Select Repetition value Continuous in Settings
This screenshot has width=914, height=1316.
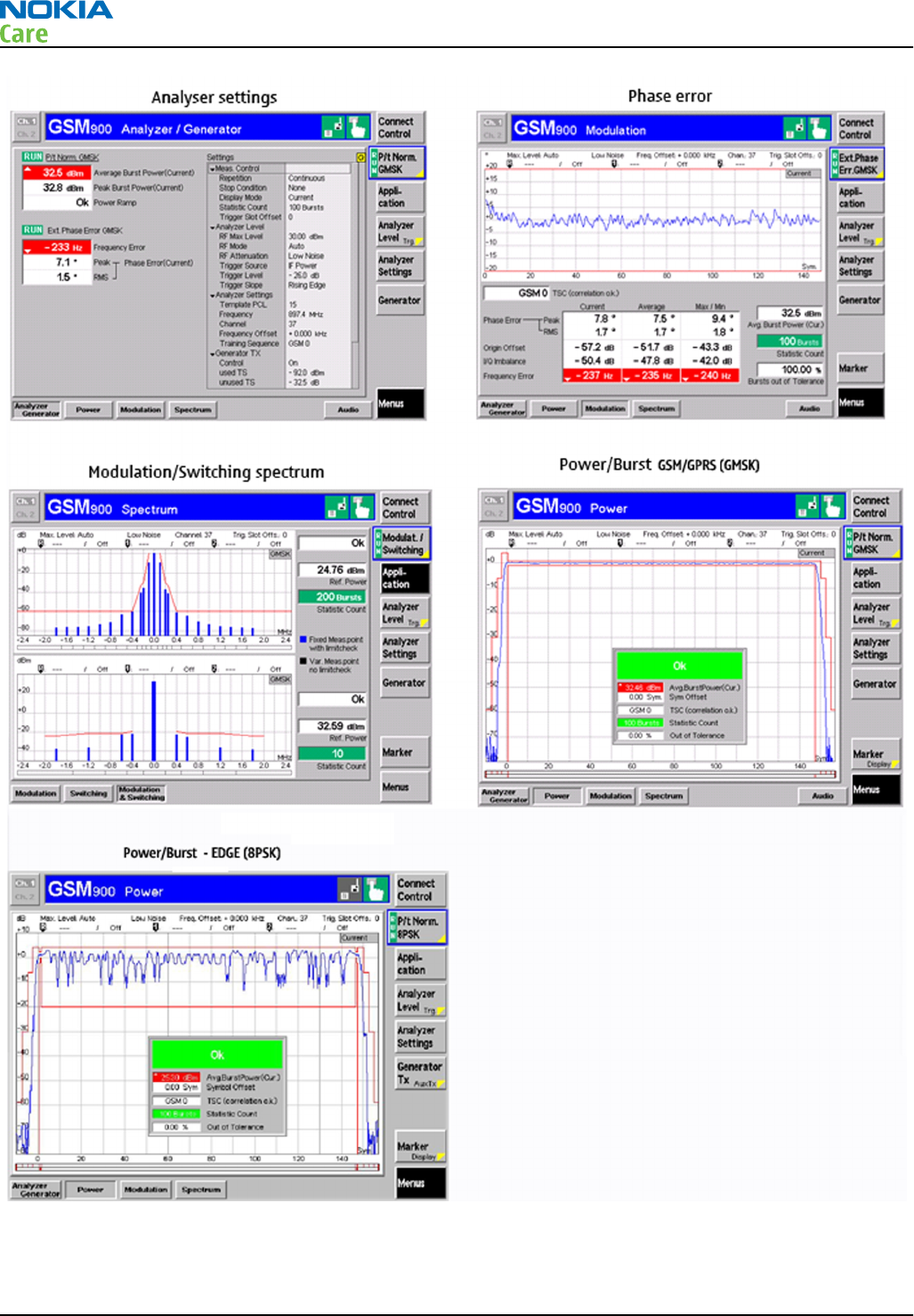(x=306, y=178)
